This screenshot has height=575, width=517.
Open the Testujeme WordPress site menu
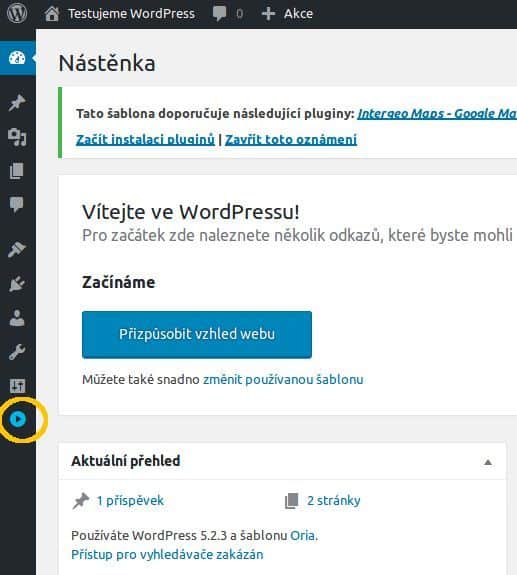pos(120,14)
